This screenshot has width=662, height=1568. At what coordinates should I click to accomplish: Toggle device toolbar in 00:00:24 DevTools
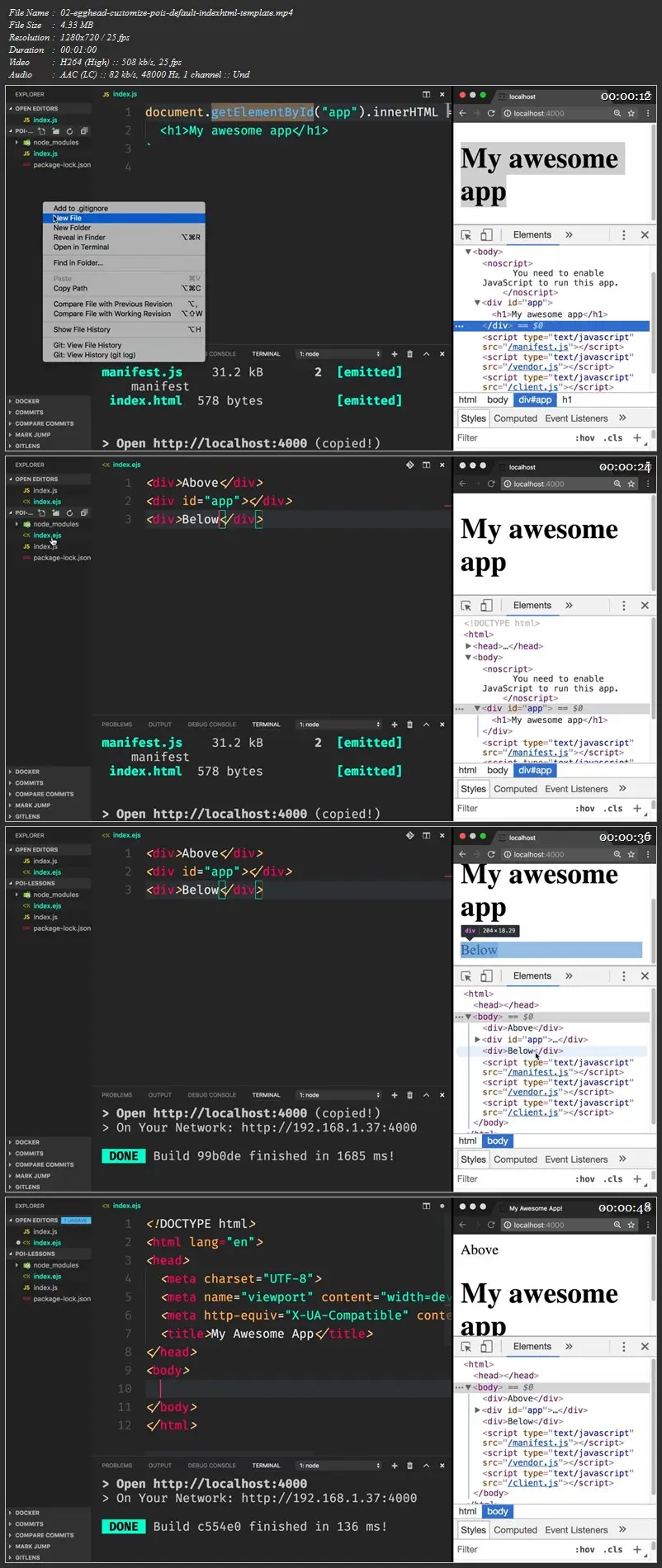pyautogui.click(x=487, y=606)
